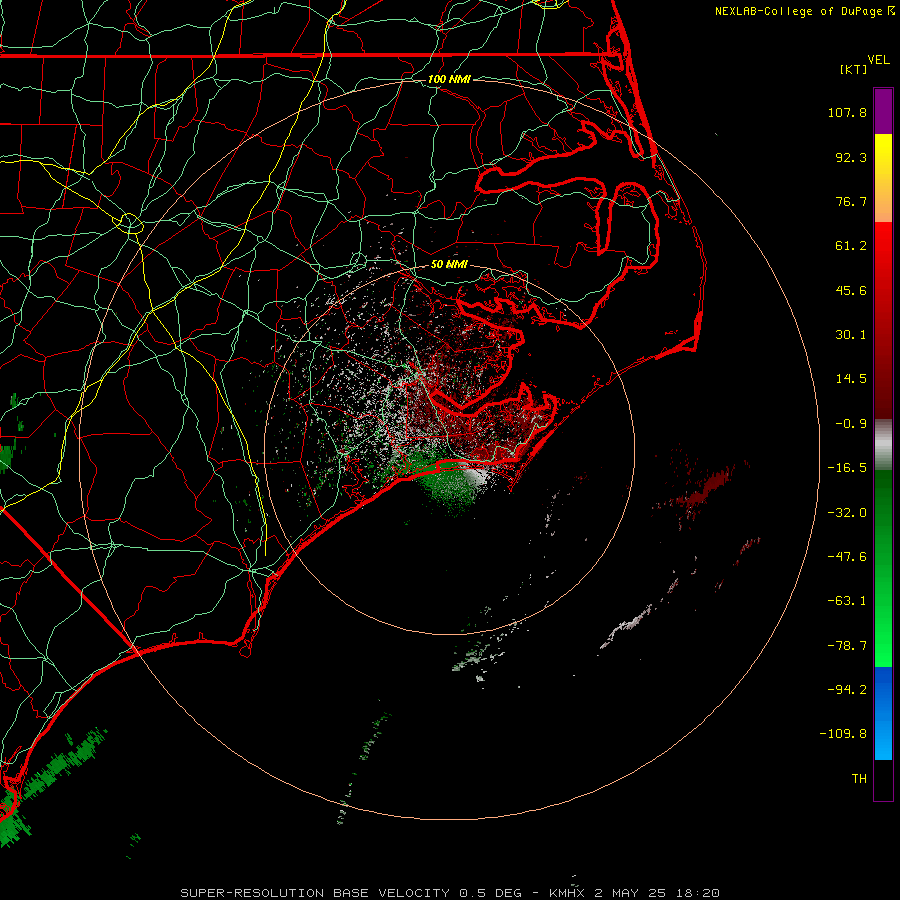900x900 pixels.
Task: Click the -47.6 velocity scale label
Action: [x=847, y=557]
